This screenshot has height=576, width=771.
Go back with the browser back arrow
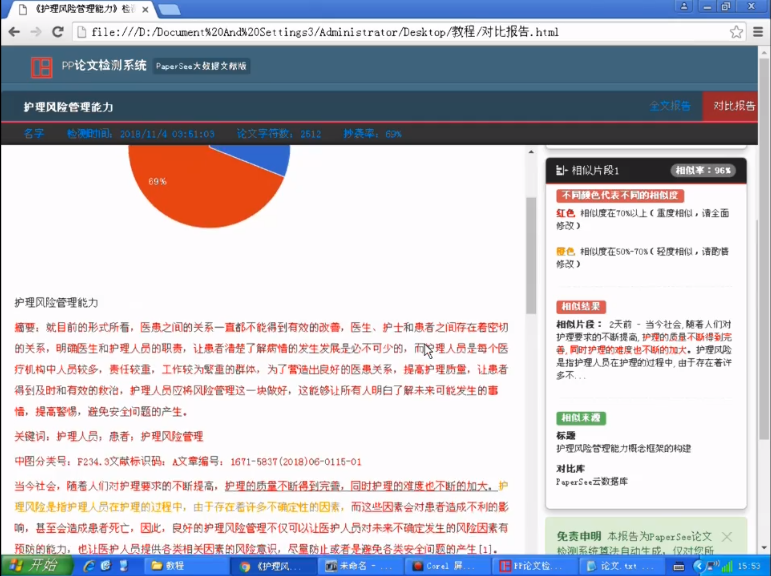coord(14,32)
